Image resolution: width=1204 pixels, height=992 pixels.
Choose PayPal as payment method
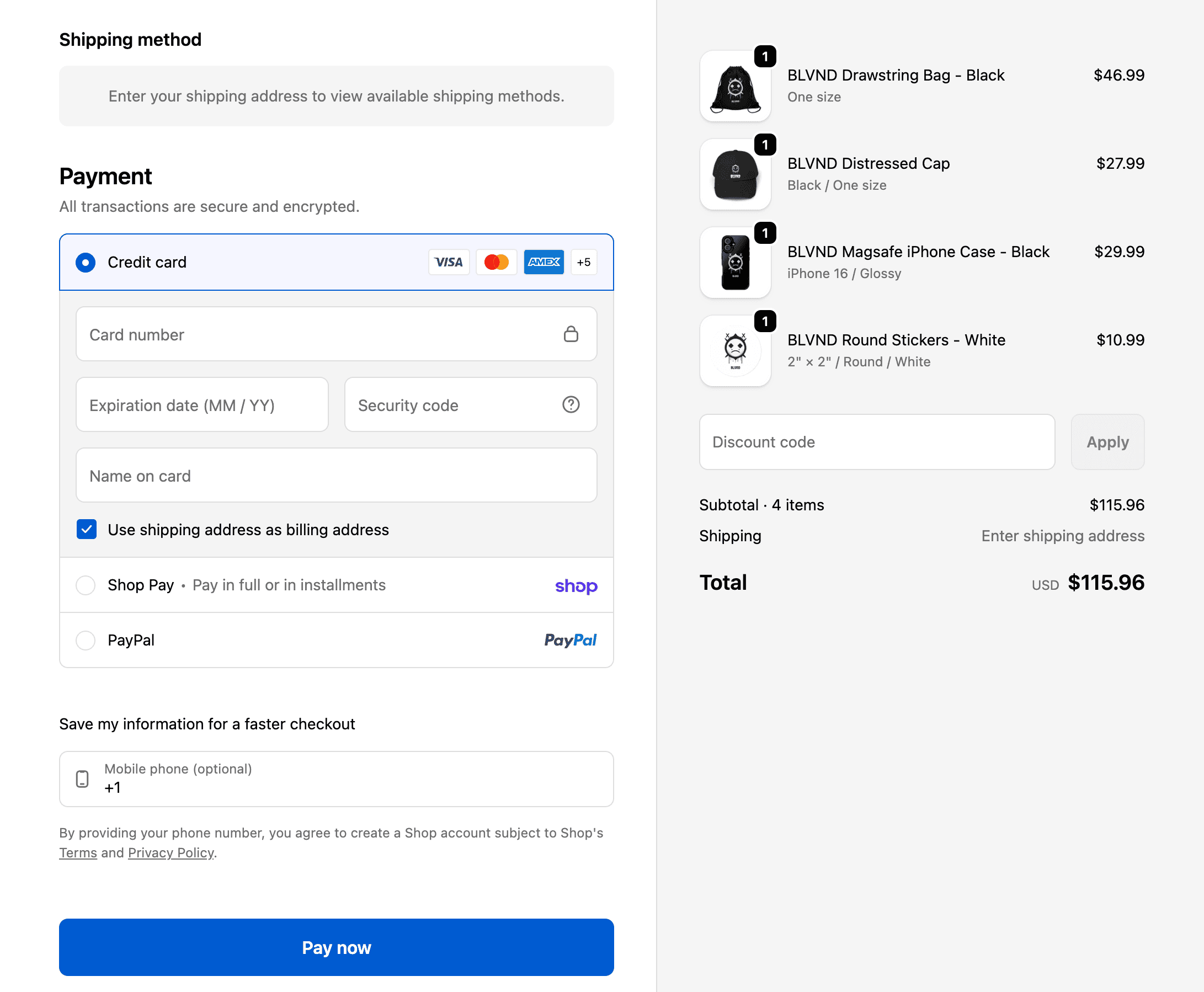click(86, 641)
